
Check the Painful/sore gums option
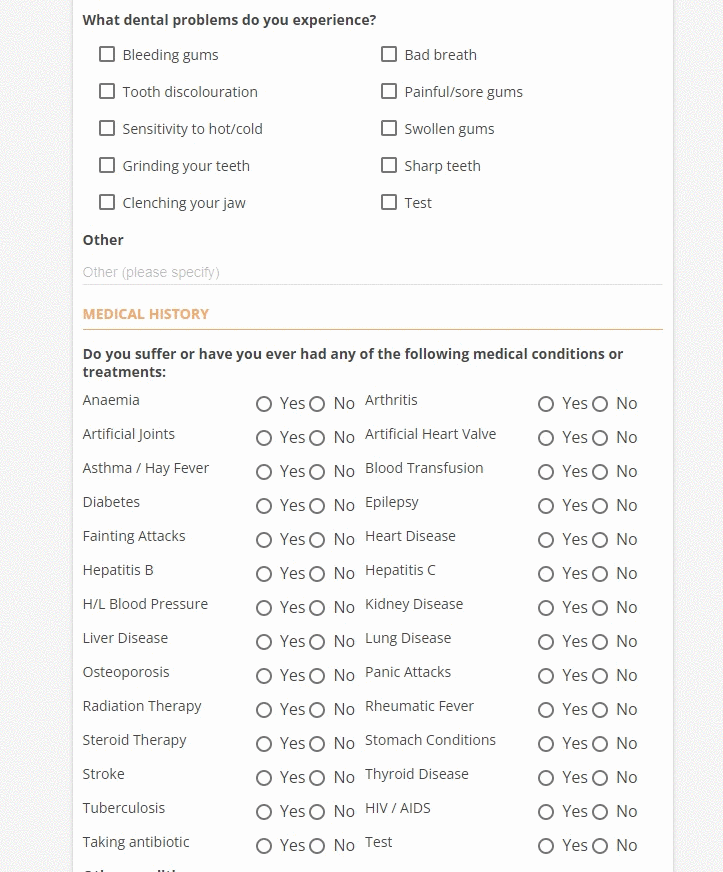pos(389,91)
